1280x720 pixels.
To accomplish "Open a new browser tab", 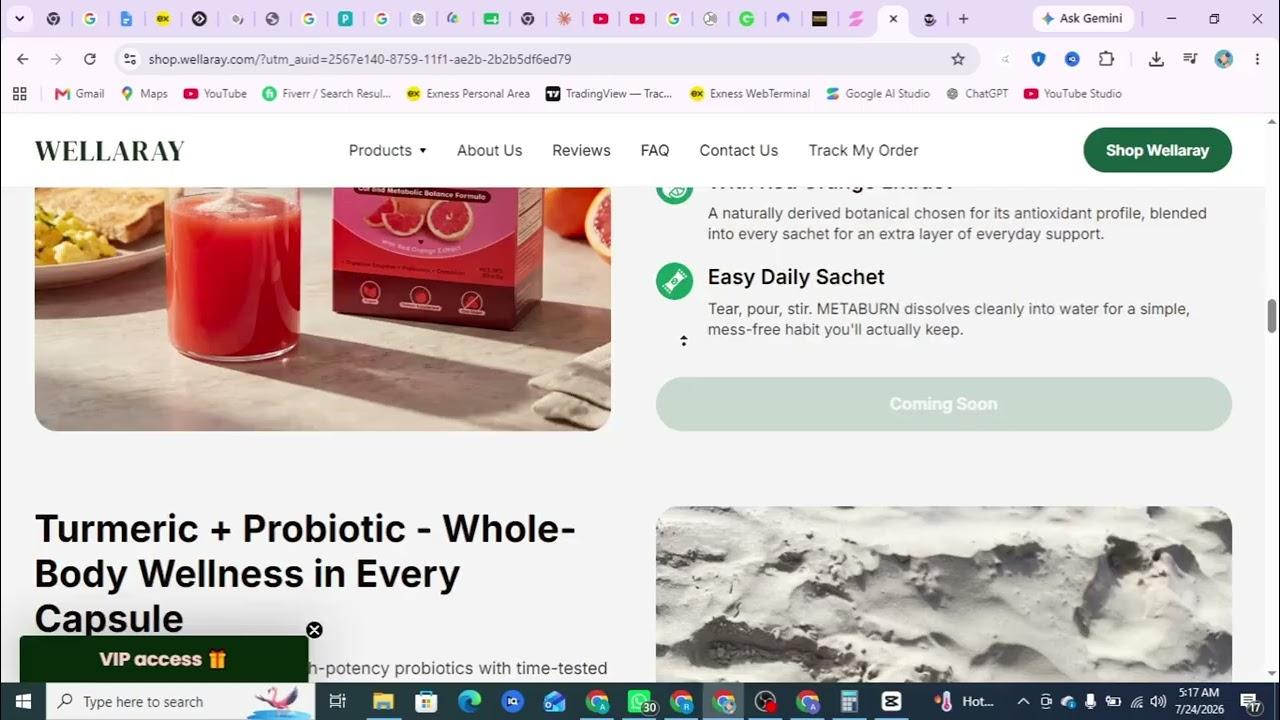I will point(963,18).
